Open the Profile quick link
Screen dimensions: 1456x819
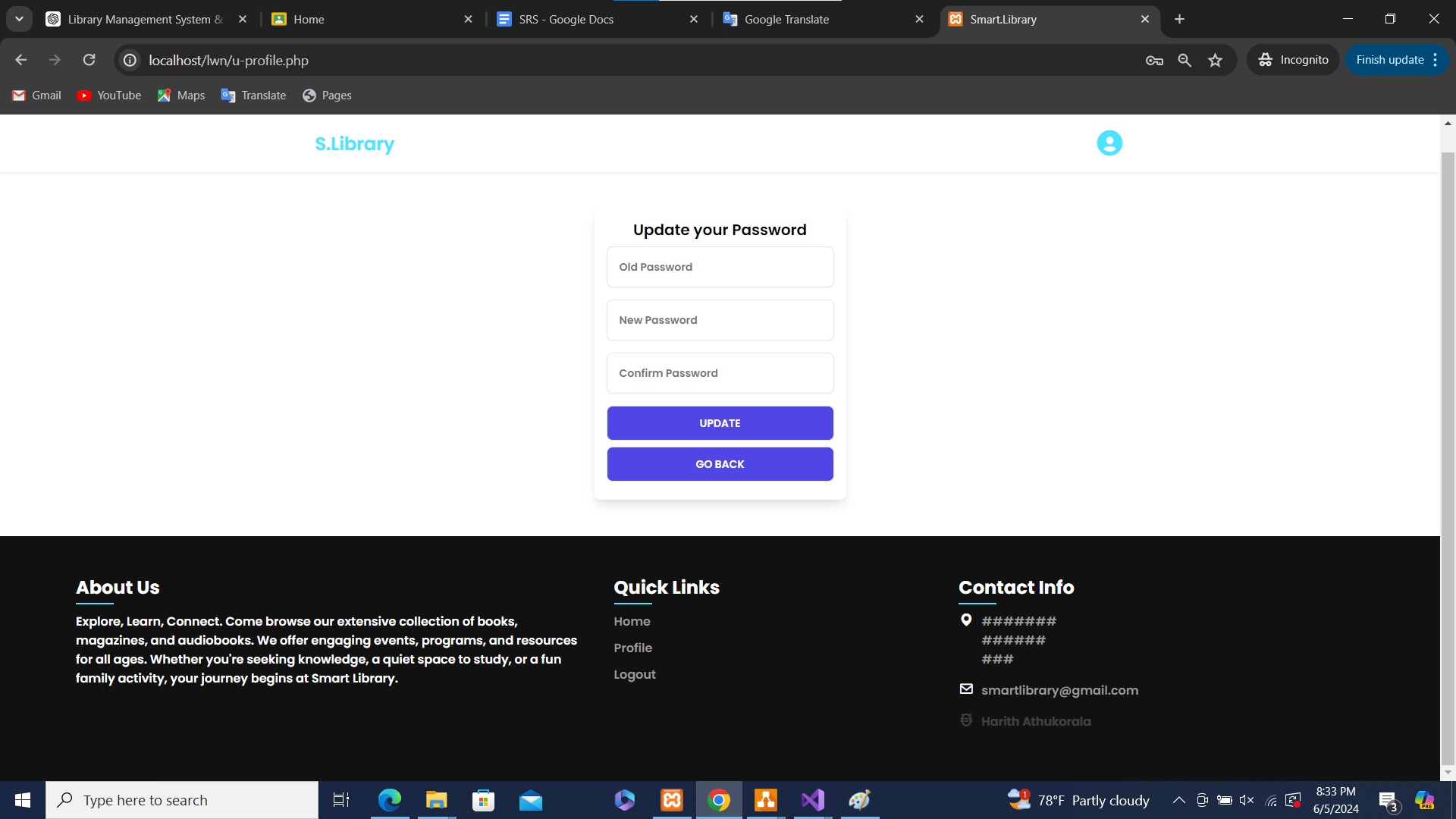pos(632,648)
